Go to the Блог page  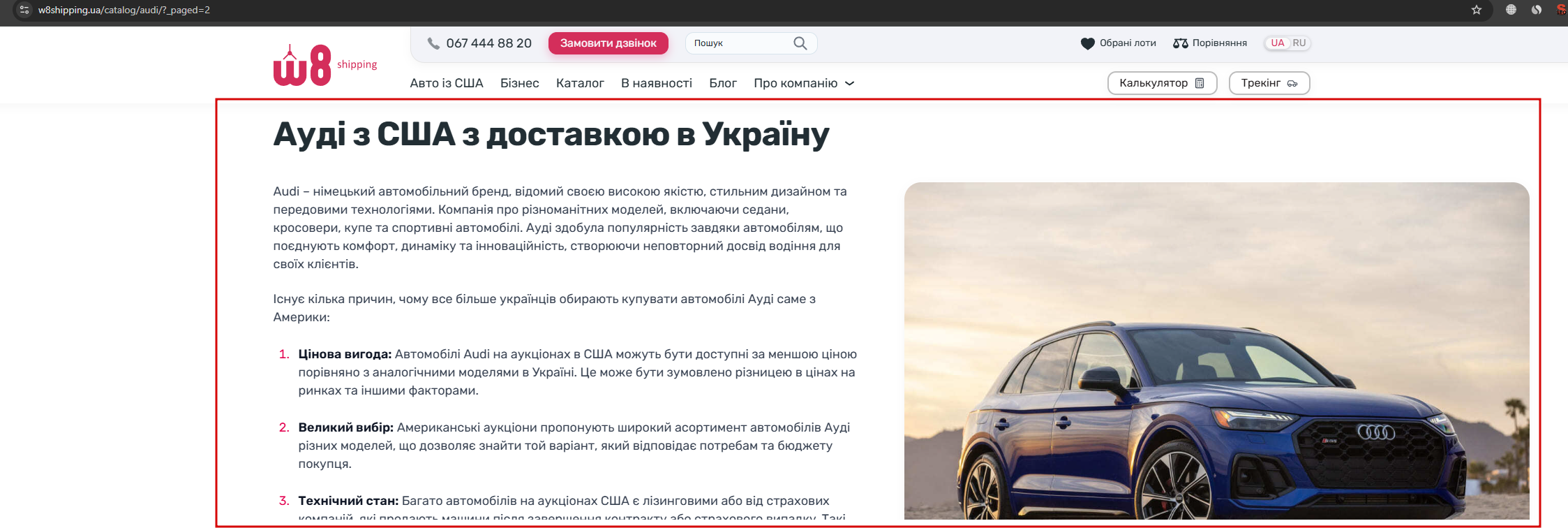tap(723, 83)
